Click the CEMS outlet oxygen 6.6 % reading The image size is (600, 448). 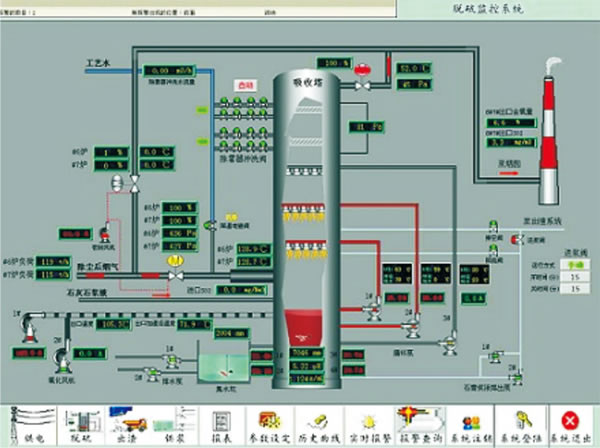(x=511, y=123)
